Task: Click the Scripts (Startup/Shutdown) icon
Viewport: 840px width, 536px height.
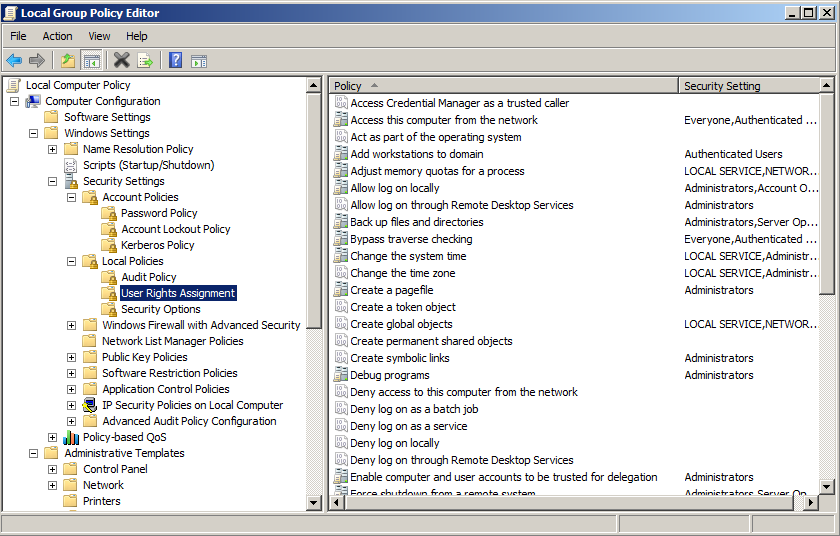Action: pos(71,165)
